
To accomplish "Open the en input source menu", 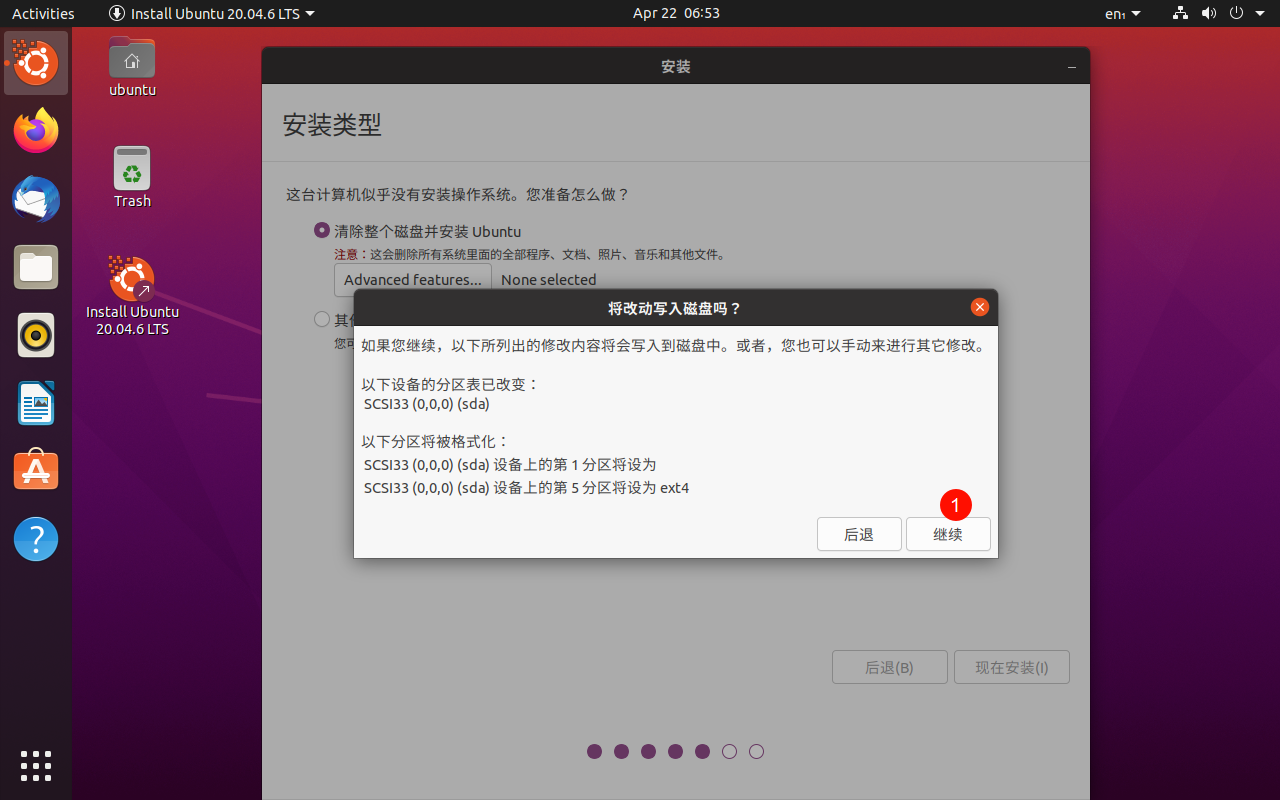I will pos(1122,13).
